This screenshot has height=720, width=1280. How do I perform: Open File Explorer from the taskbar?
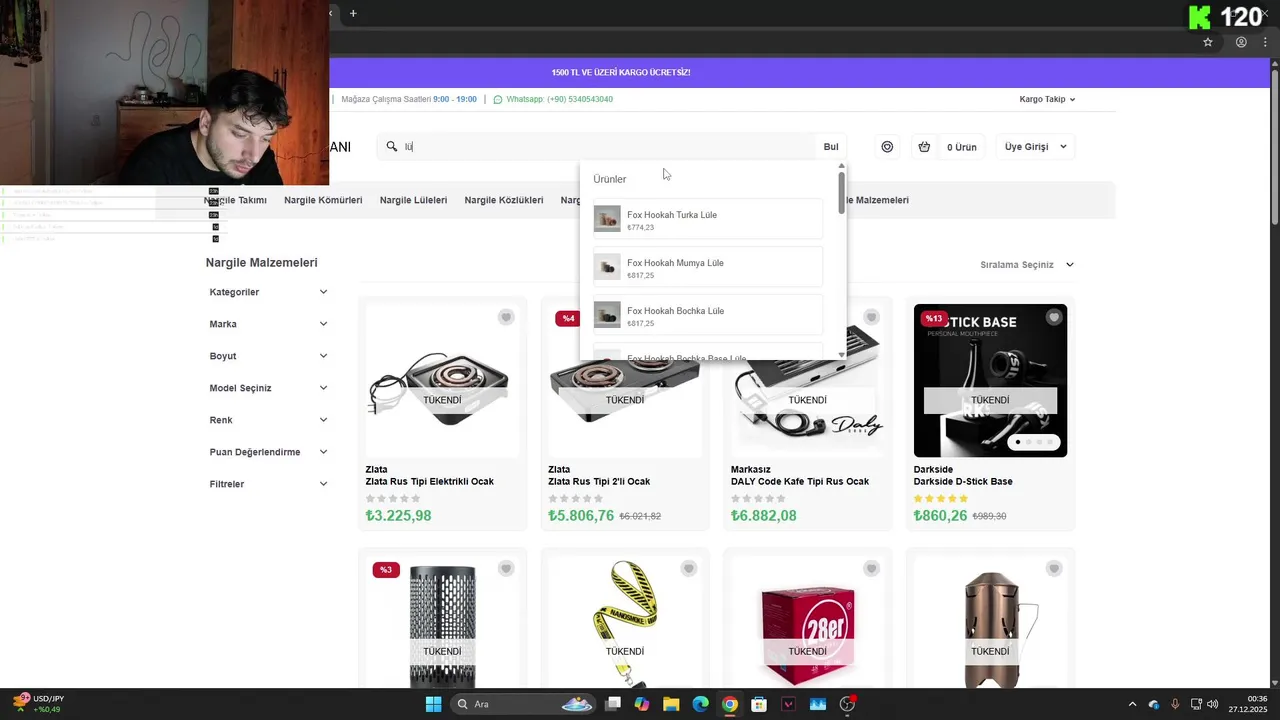point(671,704)
